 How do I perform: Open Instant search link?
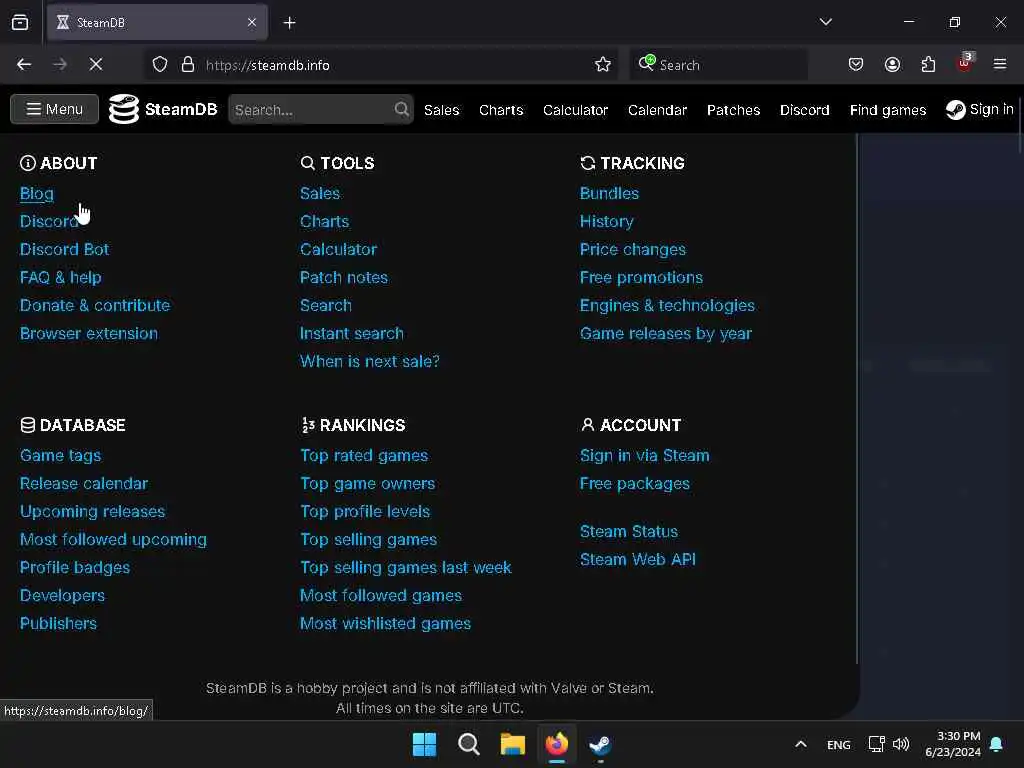351,334
